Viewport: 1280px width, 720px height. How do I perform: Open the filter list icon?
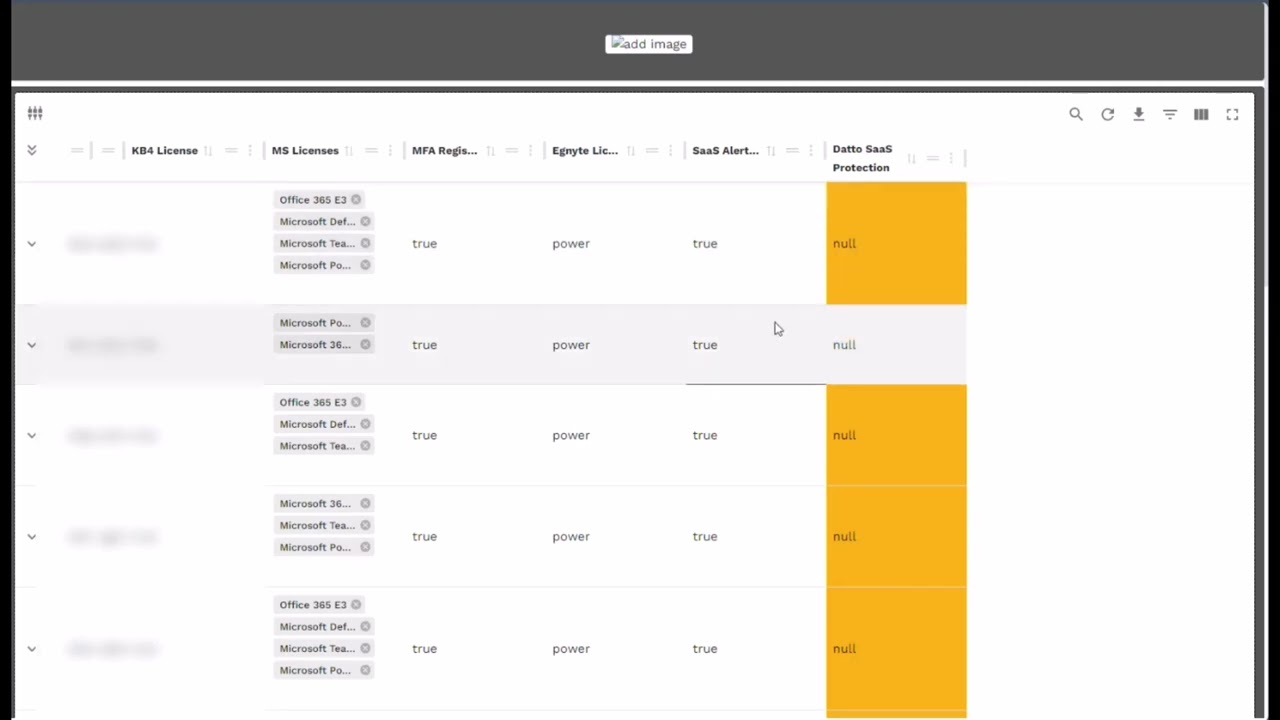point(1170,114)
